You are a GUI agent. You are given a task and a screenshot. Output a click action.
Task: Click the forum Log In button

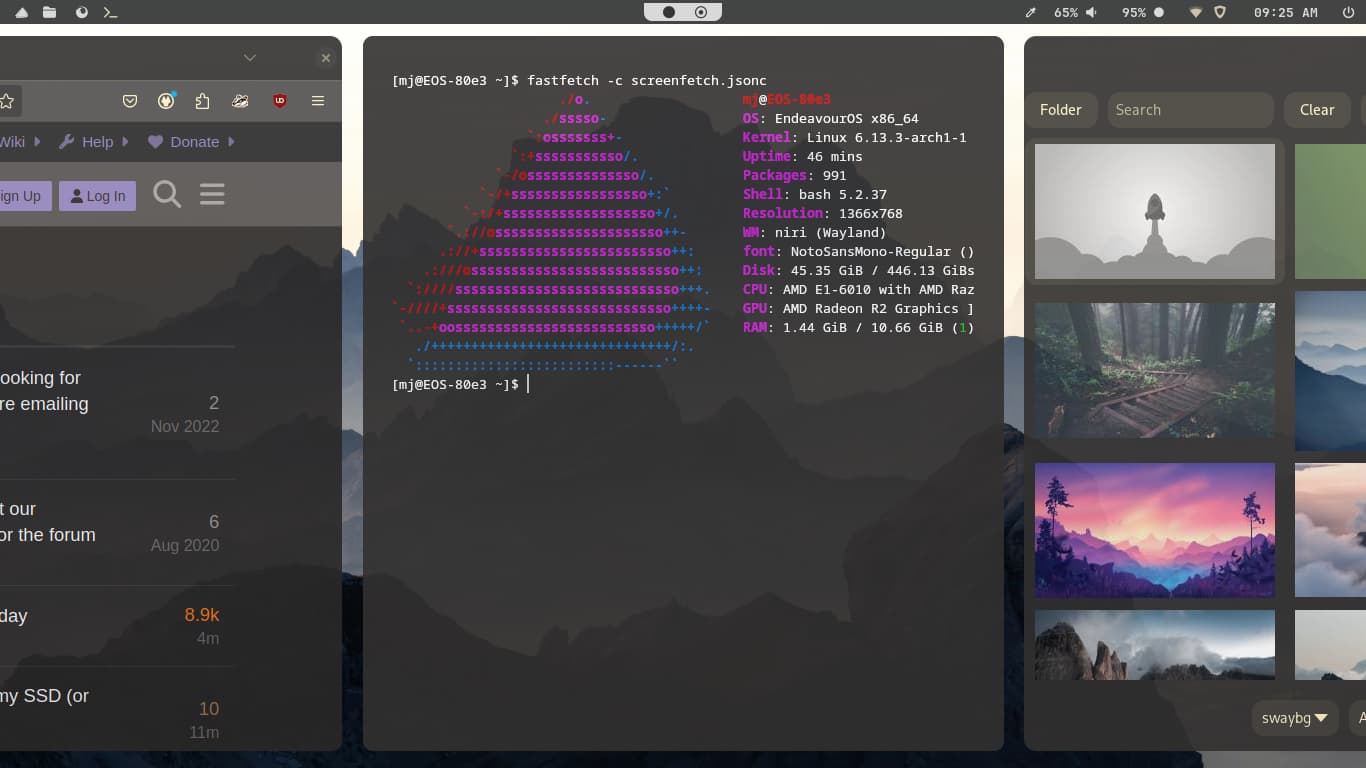pyautogui.click(x=97, y=195)
